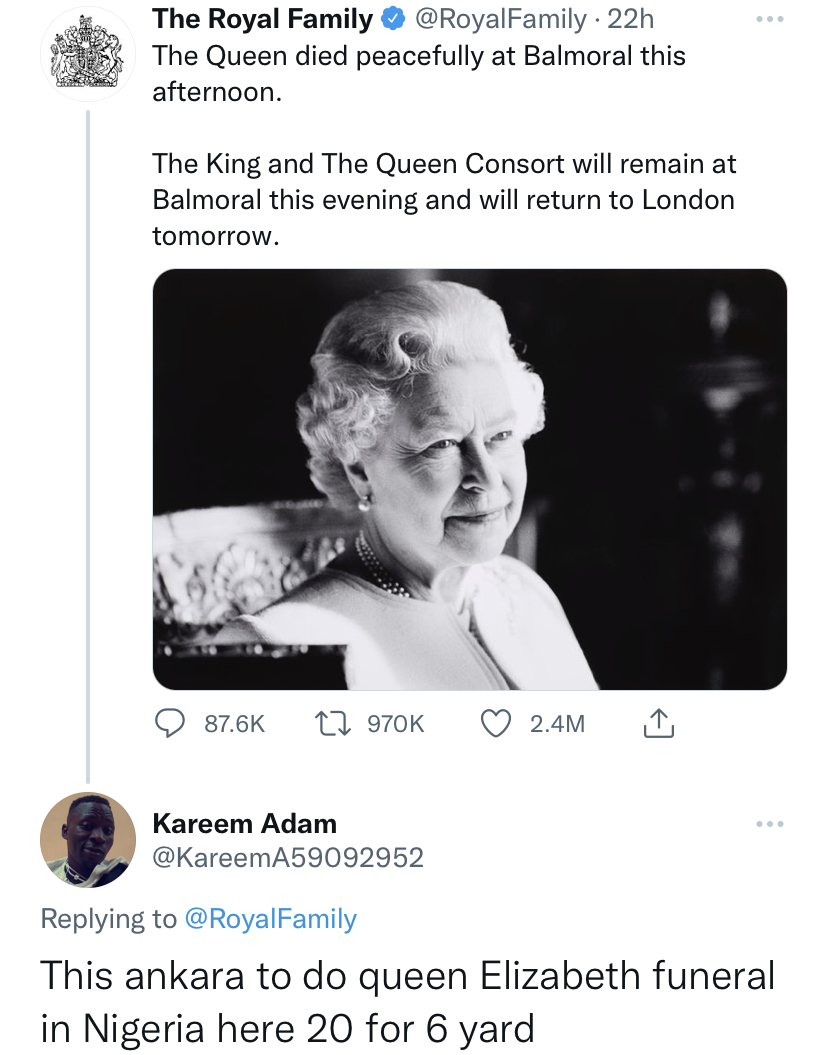This screenshot has width=828, height=1055.
Task: Enlarge the black-and-white photo in the tweet
Action: (469, 479)
